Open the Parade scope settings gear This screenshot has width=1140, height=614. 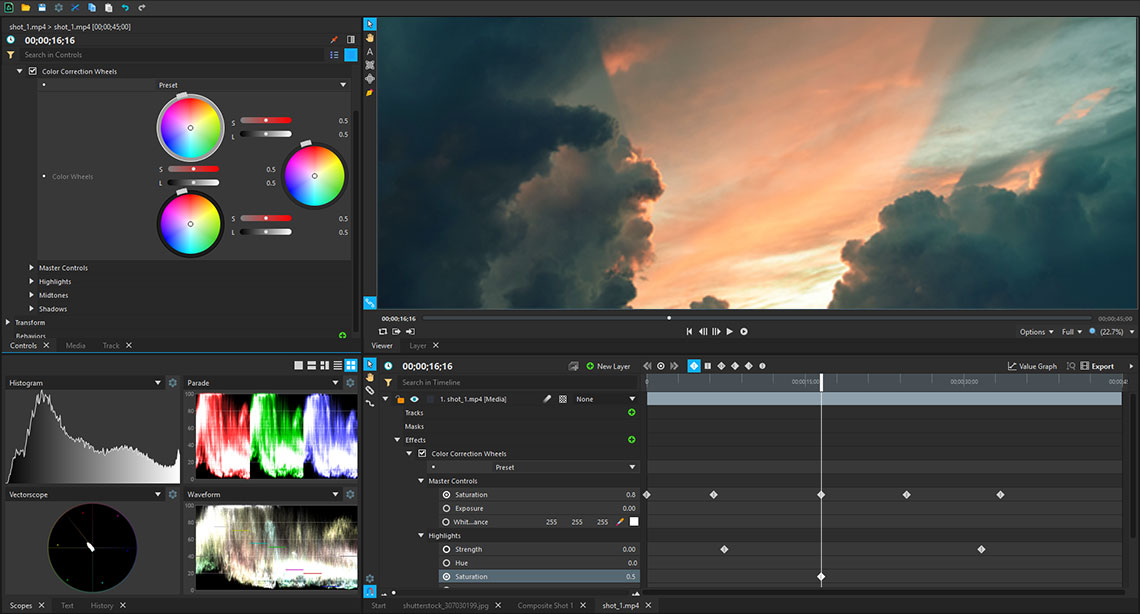pos(350,382)
